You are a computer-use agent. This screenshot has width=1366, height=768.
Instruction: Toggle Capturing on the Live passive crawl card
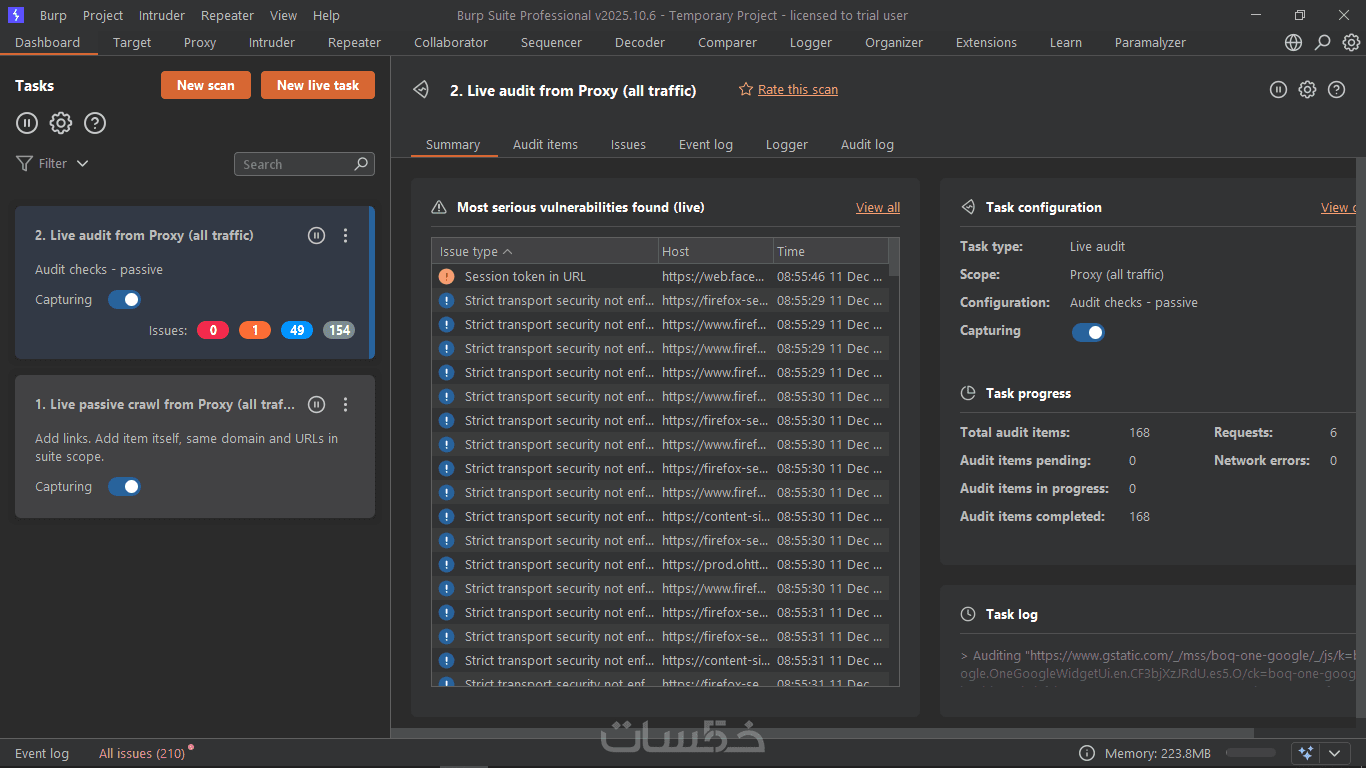(124, 487)
